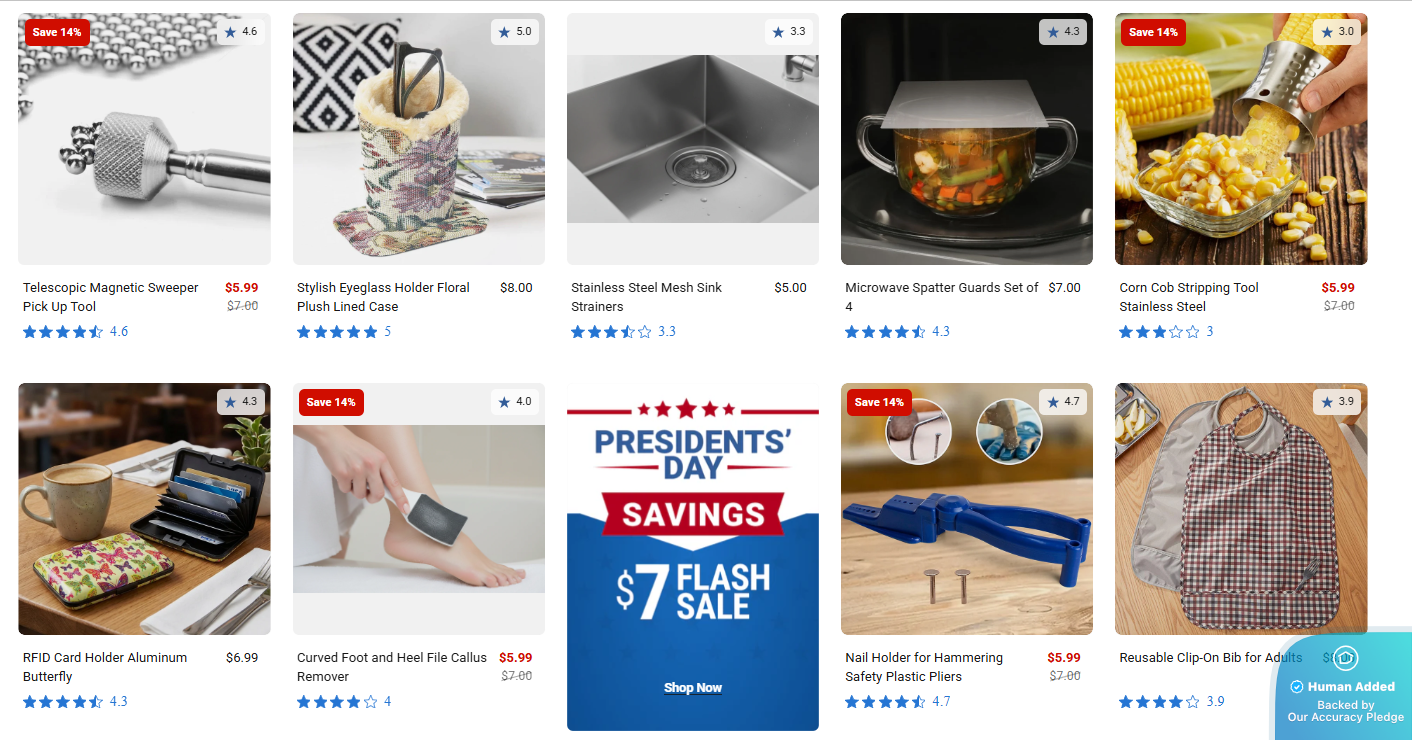Image resolution: width=1412 pixels, height=740 pixels.
Task: Open Microwave Spatter Guards Set of 4 title
Action: [x=942, y=297]
